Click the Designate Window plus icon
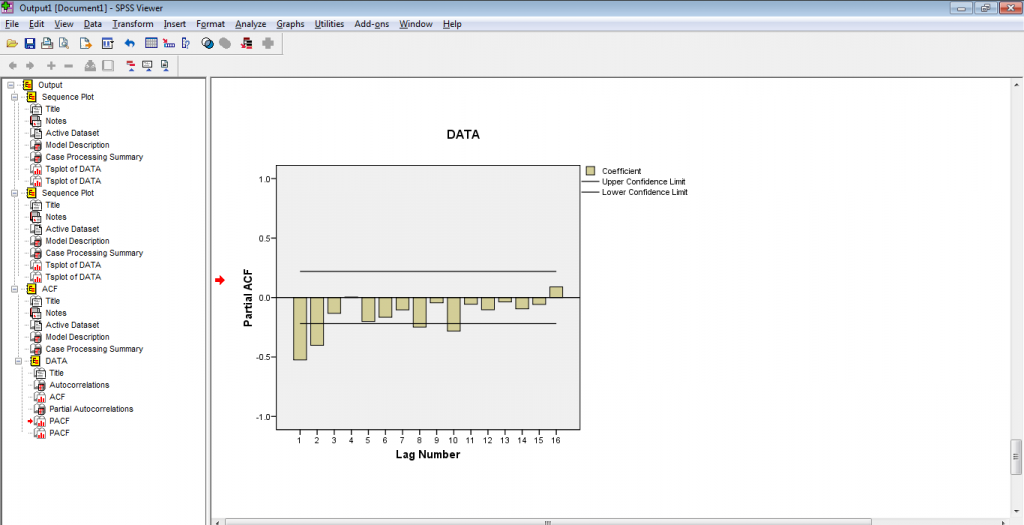Screen dimensions: 1024x525 click(267, 43)
